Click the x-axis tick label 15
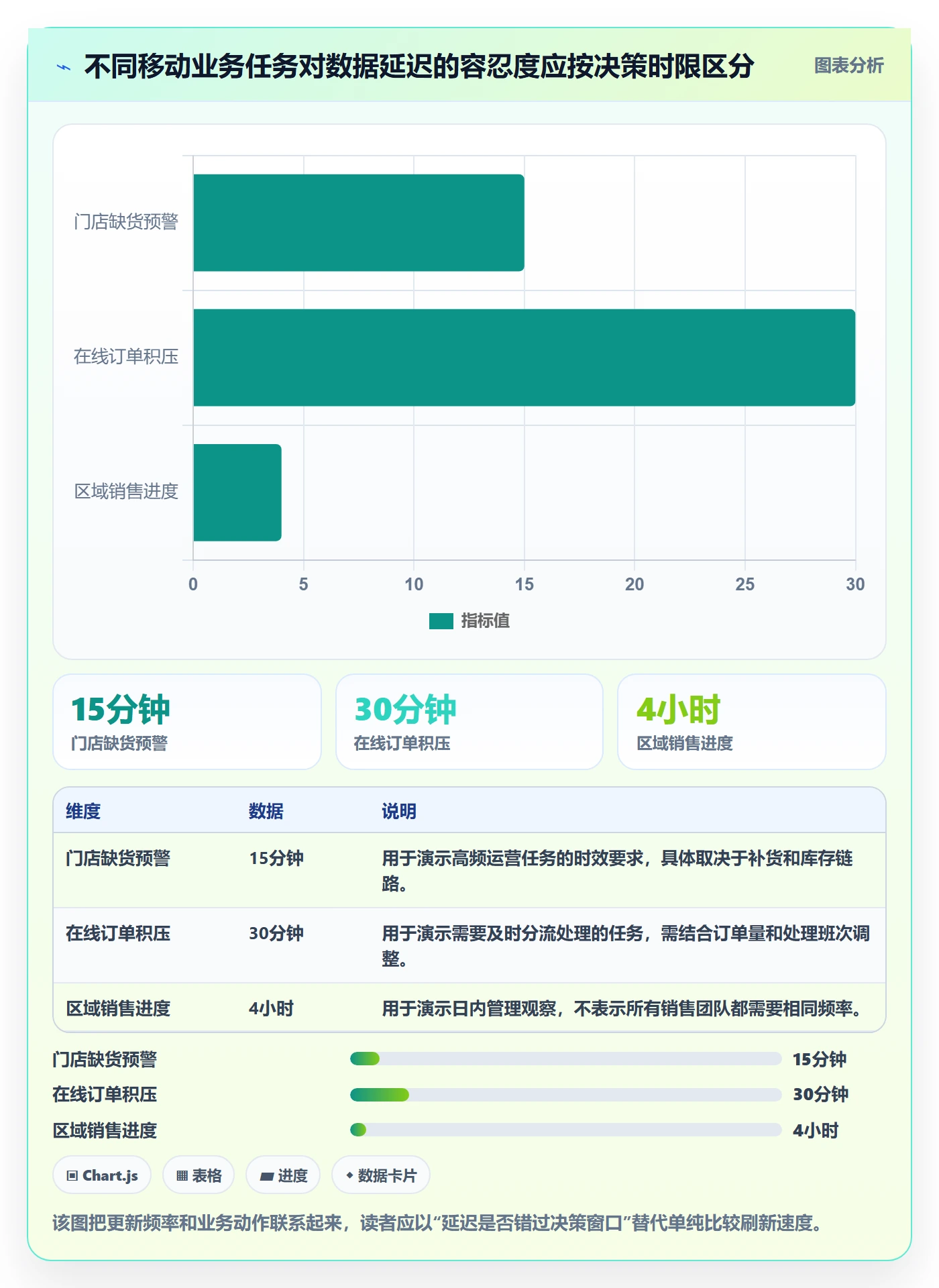The image size is (939, 1288). [524, 584]
